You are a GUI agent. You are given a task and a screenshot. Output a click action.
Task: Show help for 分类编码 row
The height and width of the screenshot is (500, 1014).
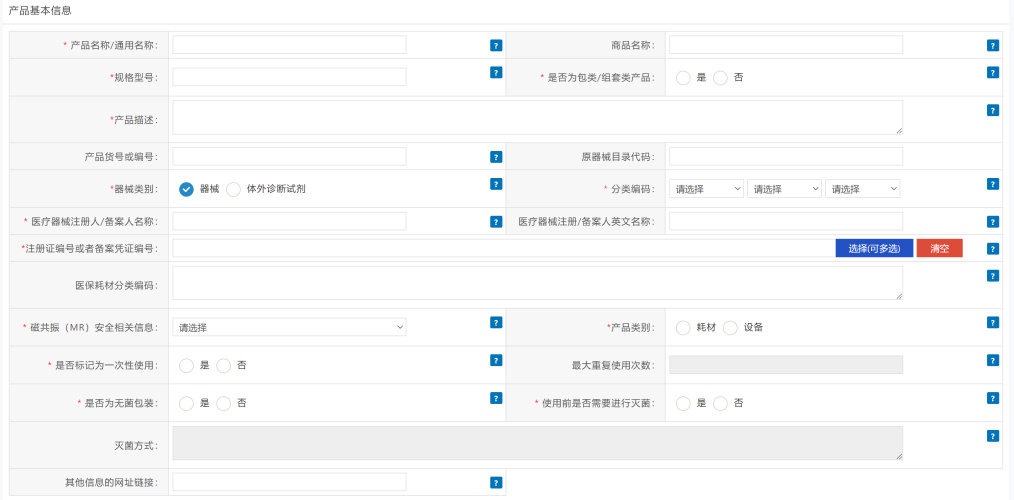tap(992, 184)
